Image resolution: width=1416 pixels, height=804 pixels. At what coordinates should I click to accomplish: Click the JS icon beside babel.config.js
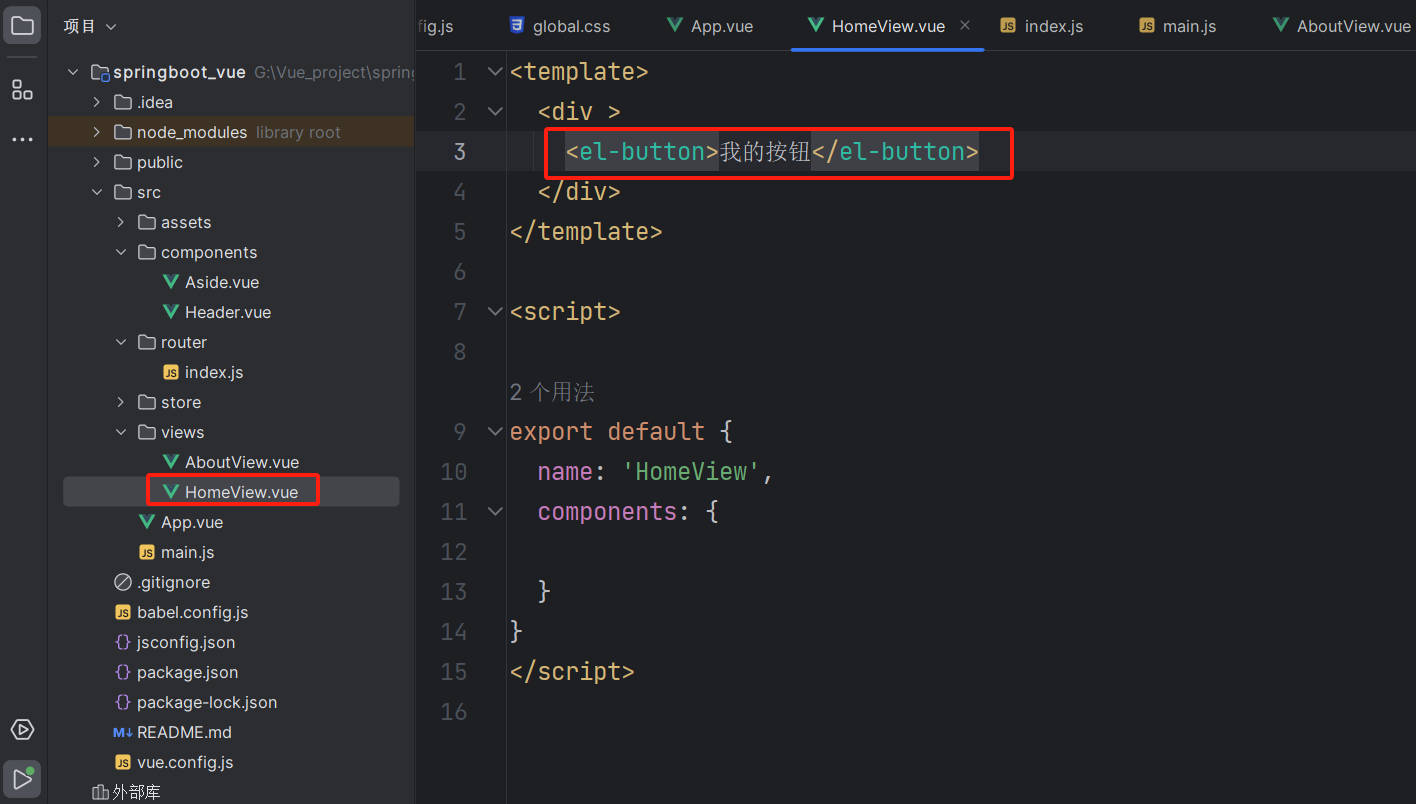tap(123, 612)
